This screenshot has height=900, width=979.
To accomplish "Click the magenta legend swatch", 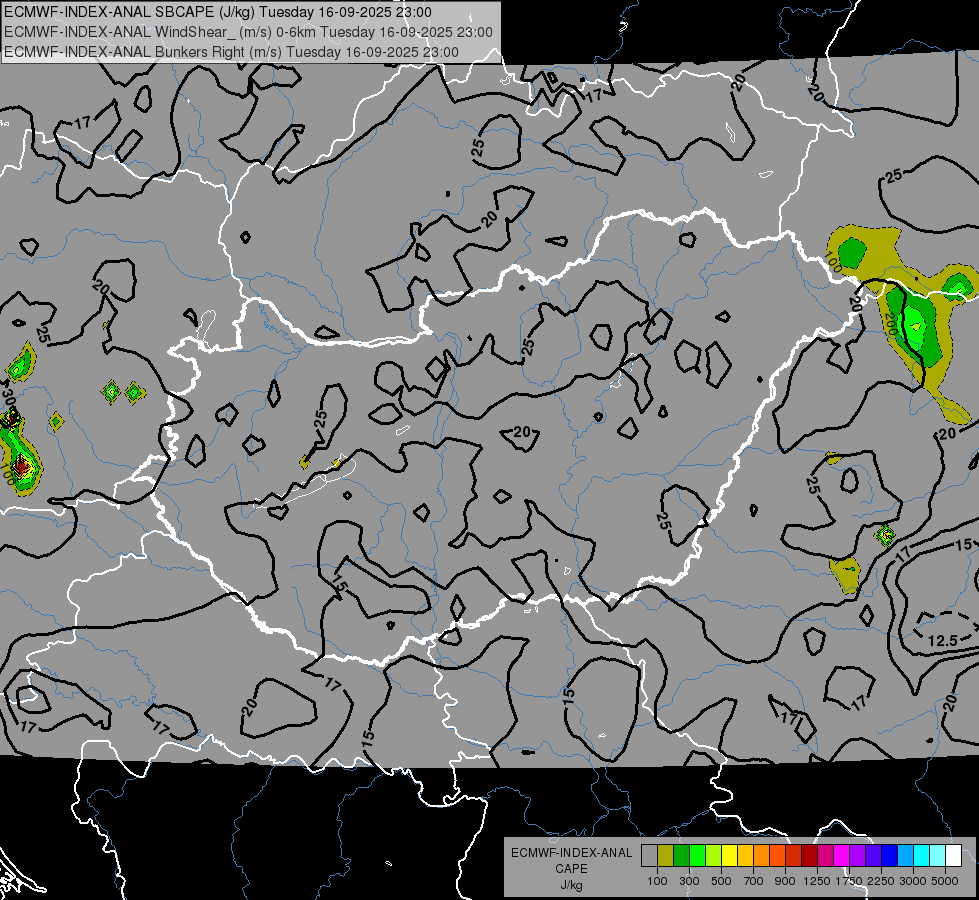I will click(x=842, y=856).
